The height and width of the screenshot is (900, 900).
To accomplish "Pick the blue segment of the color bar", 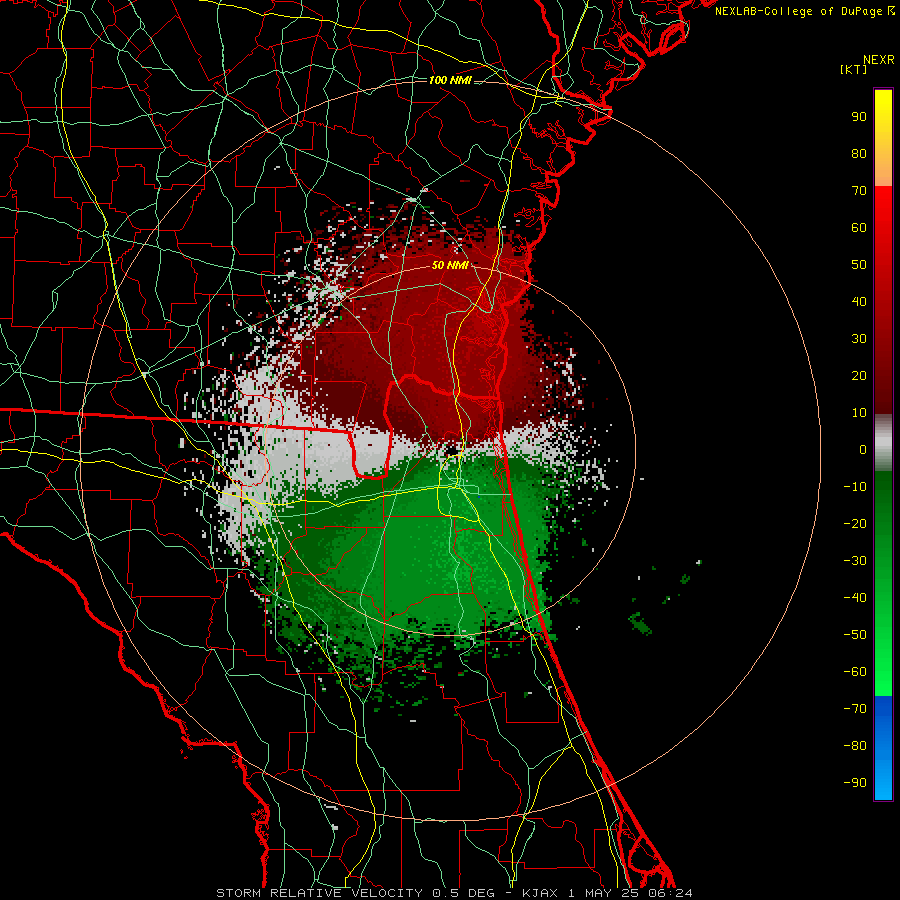I will tap(883, 748).
